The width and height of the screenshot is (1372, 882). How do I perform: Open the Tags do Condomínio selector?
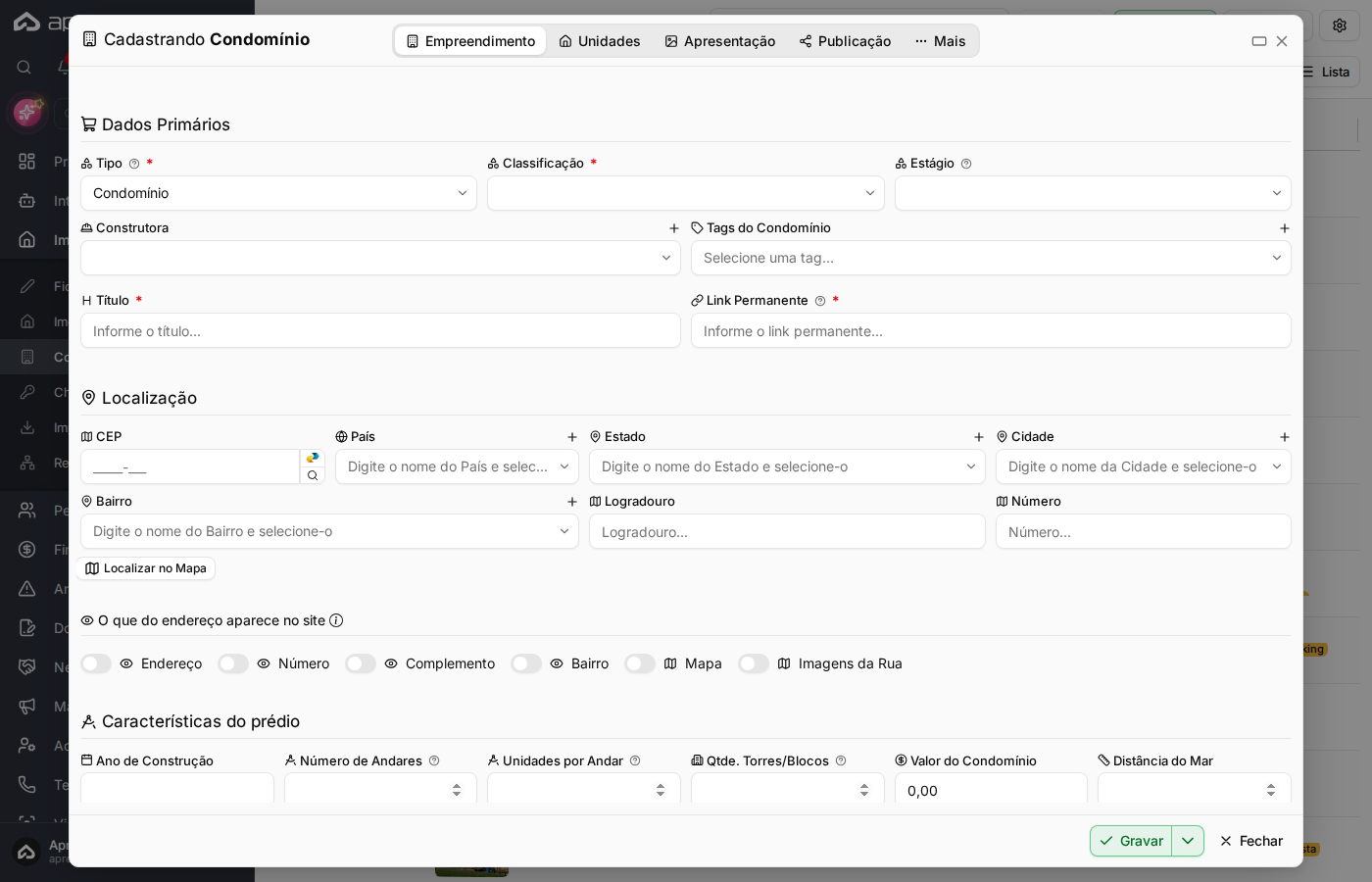(x=991, y=258)
